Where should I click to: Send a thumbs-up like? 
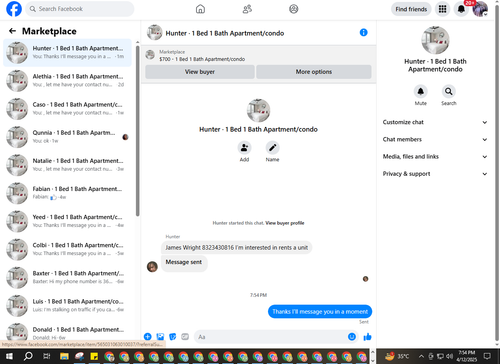tap(367, 337)
